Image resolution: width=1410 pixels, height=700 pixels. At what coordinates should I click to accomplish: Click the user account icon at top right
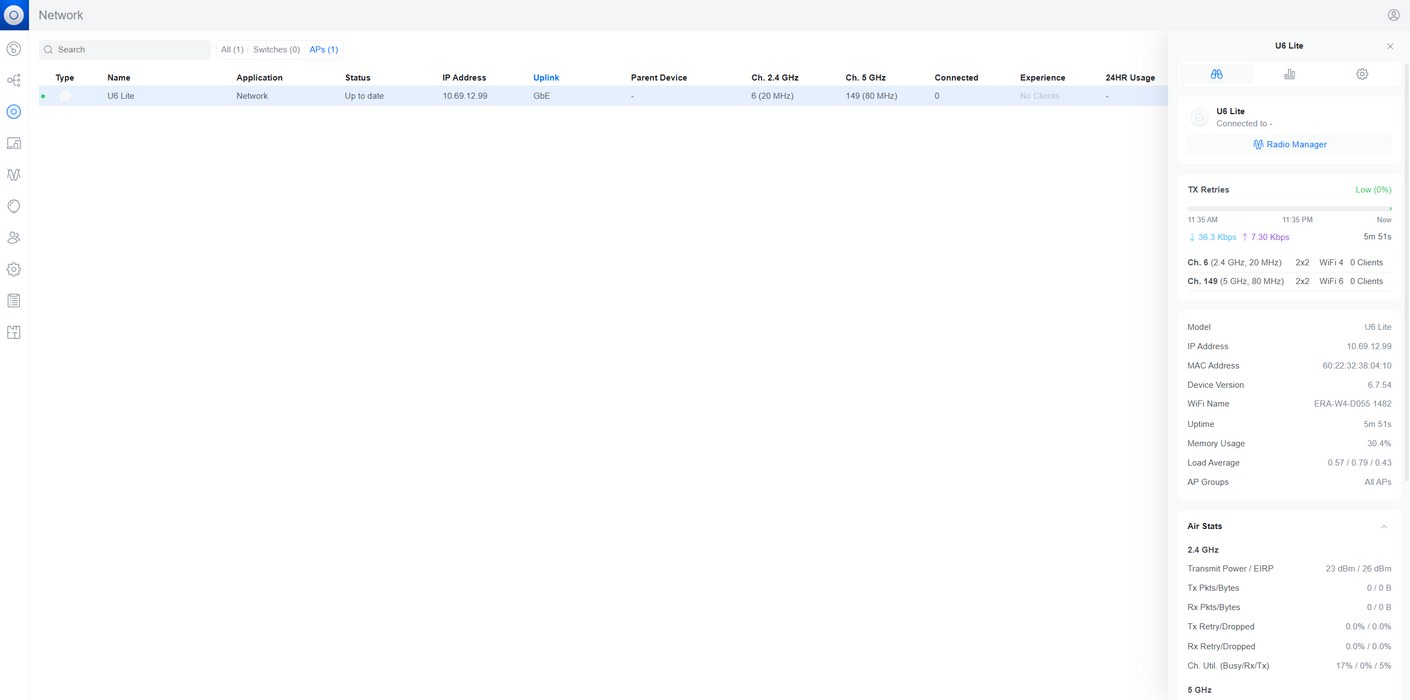pos(1393,15)
